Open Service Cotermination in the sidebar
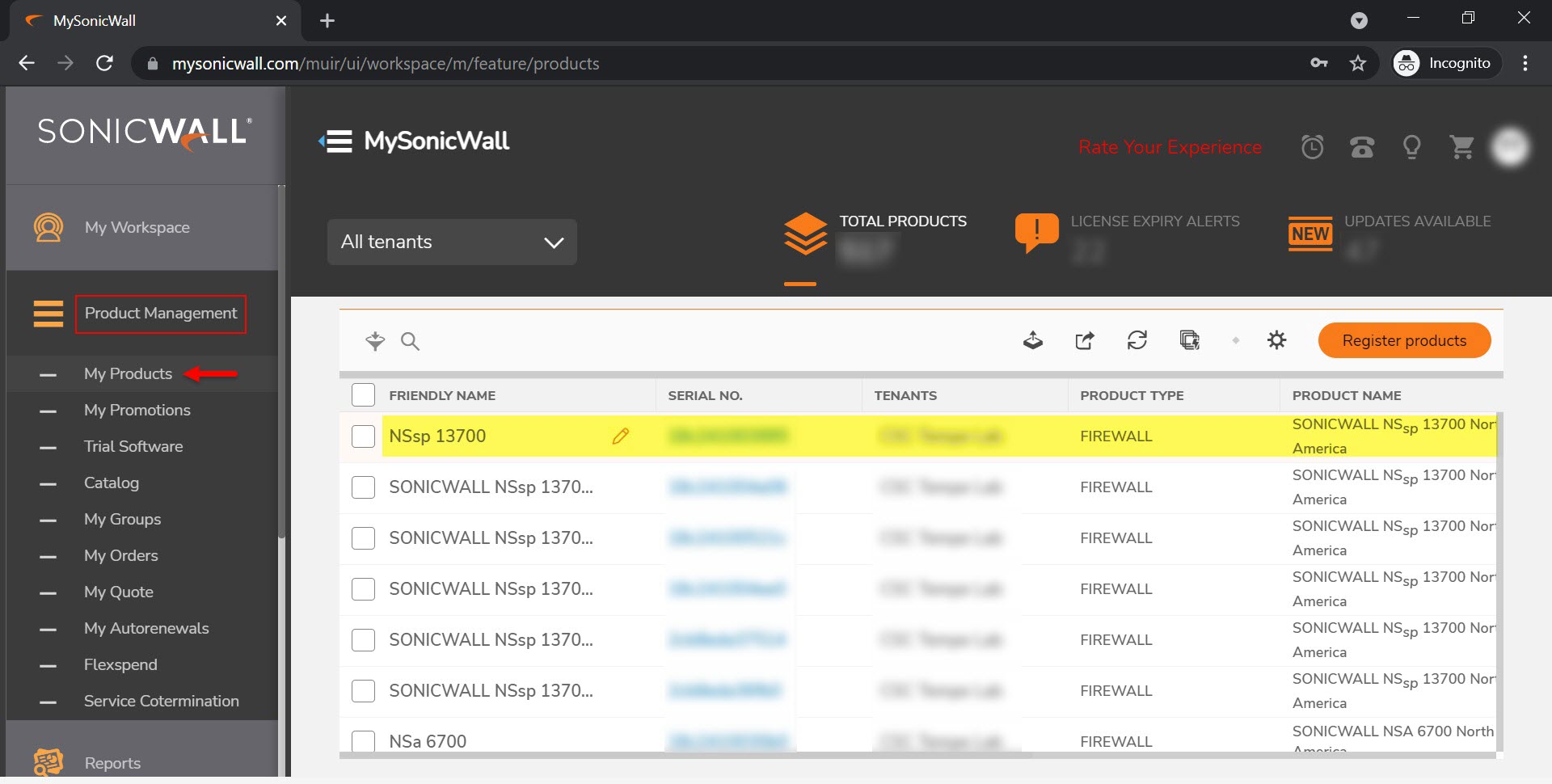Screen dimensions: 1552x784 click(x=162, y=701)
